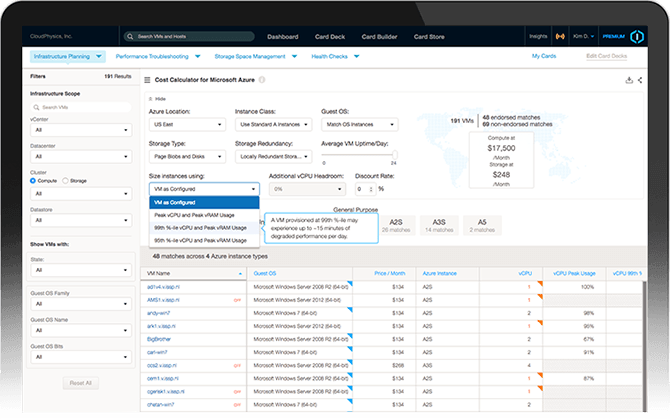Open the carl-win7 VM link

(x=157, y=352)
